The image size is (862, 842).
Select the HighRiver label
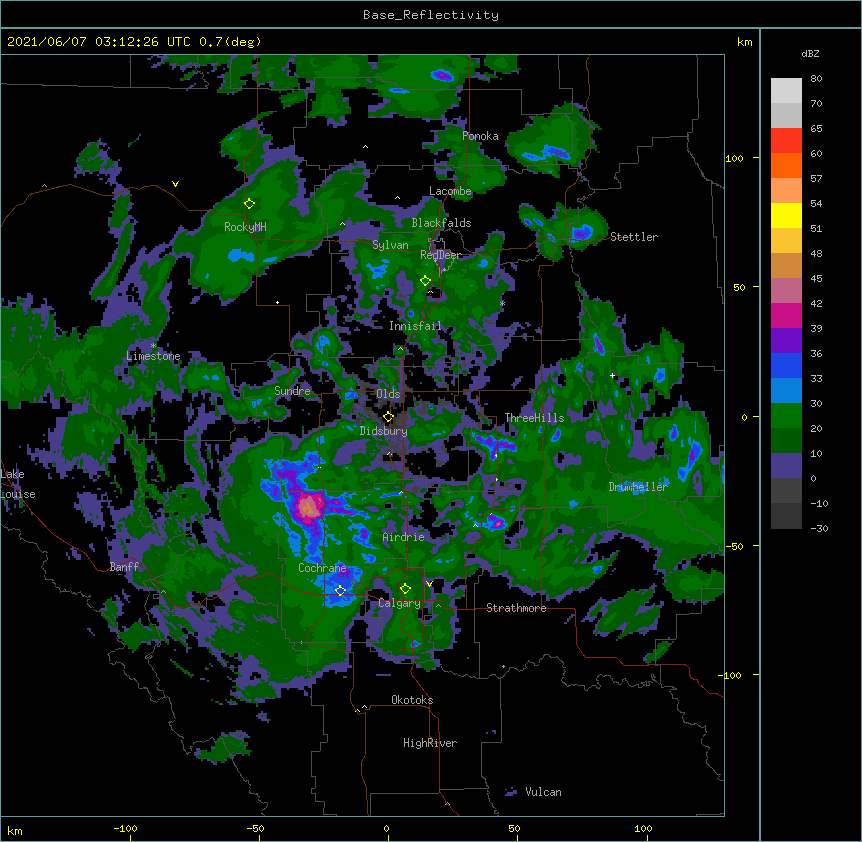(430, 743)
